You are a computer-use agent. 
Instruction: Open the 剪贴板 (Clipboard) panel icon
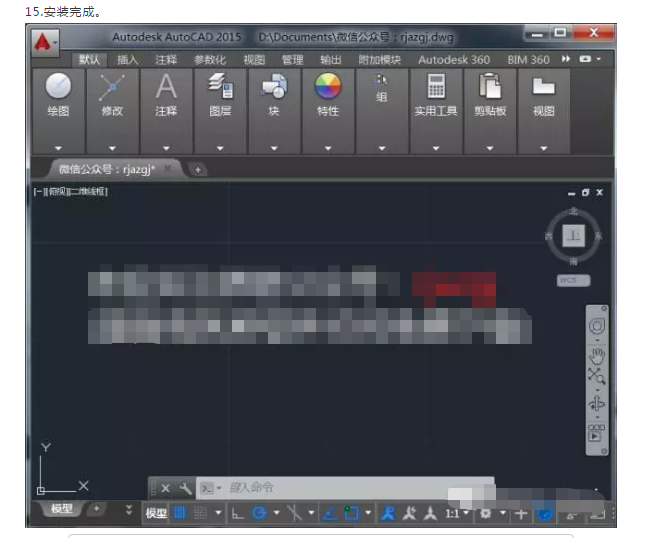[490, 86]
